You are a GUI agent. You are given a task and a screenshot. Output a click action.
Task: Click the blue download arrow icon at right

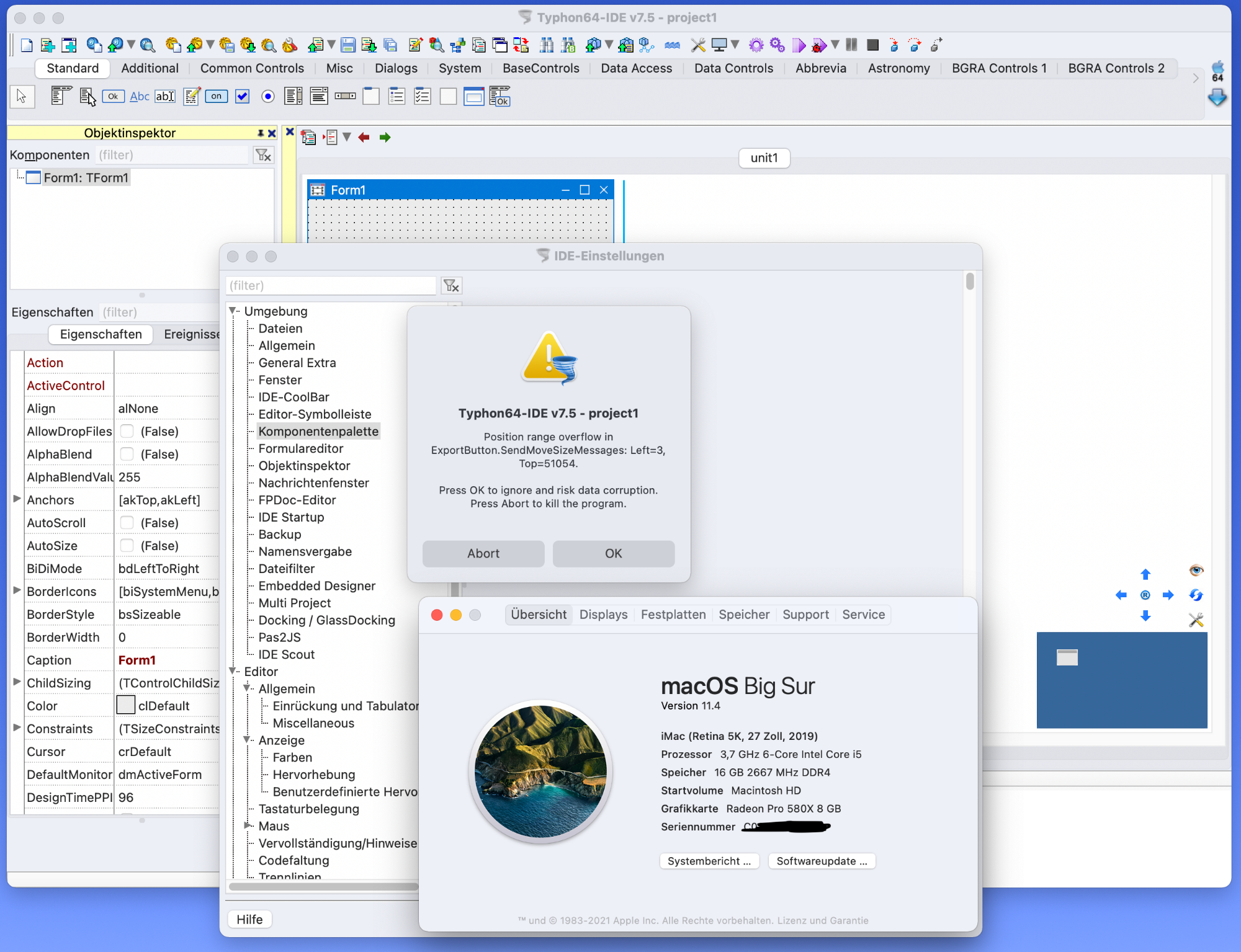coord(1217,97)
